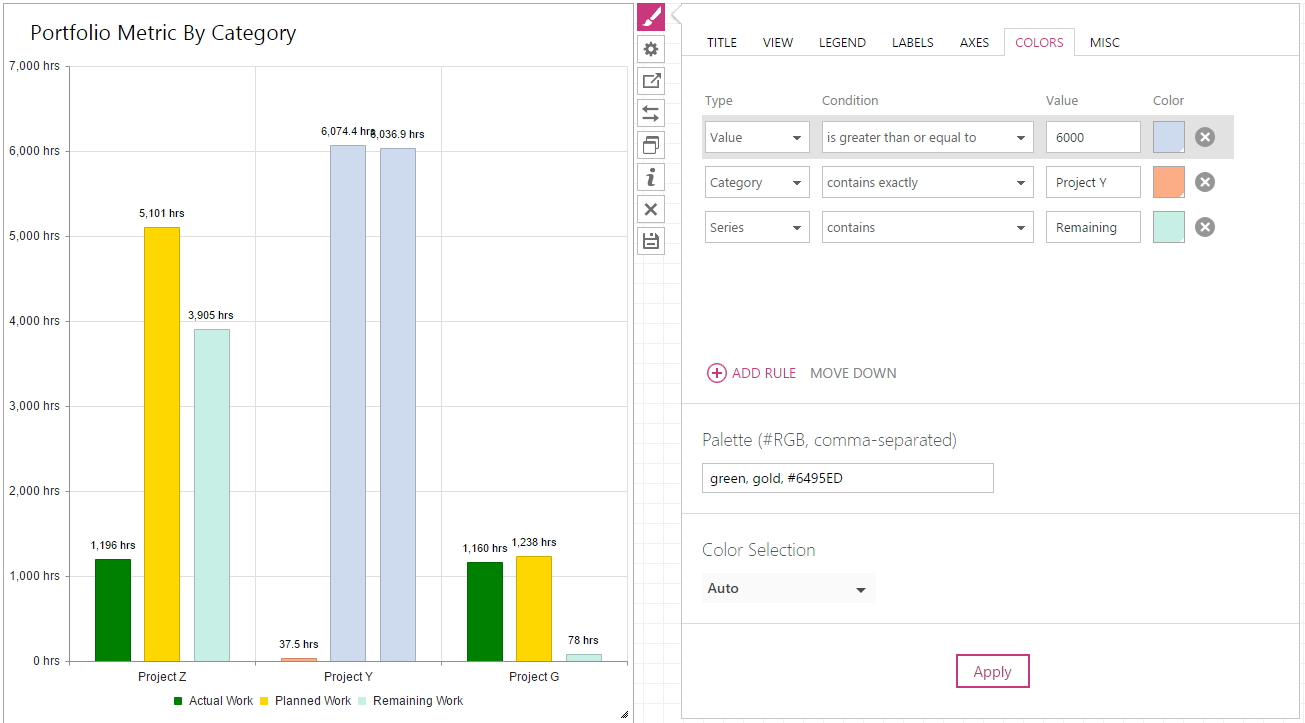
Task: Remove the Project Y category rule
Action: pyautogui.click(x=1205, y=182)
